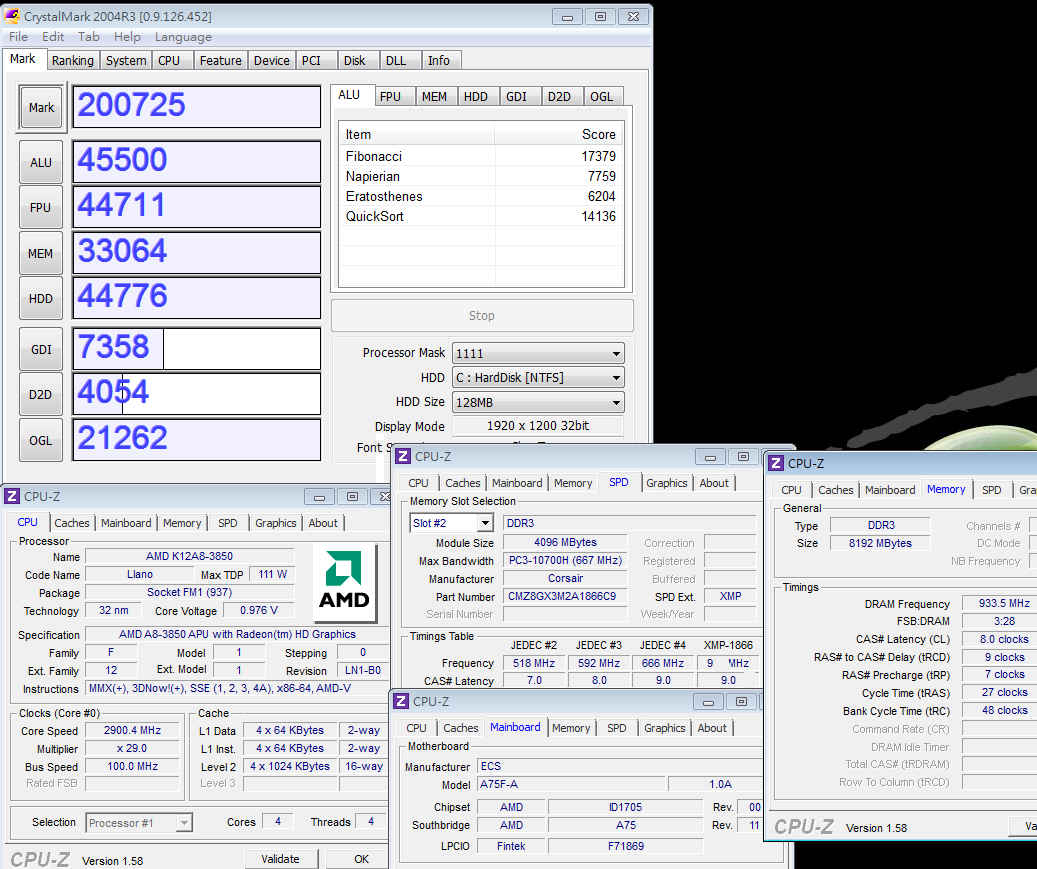1037x869 pixels.
Task: Open the Language menu
Action: [x=183, y=37]
